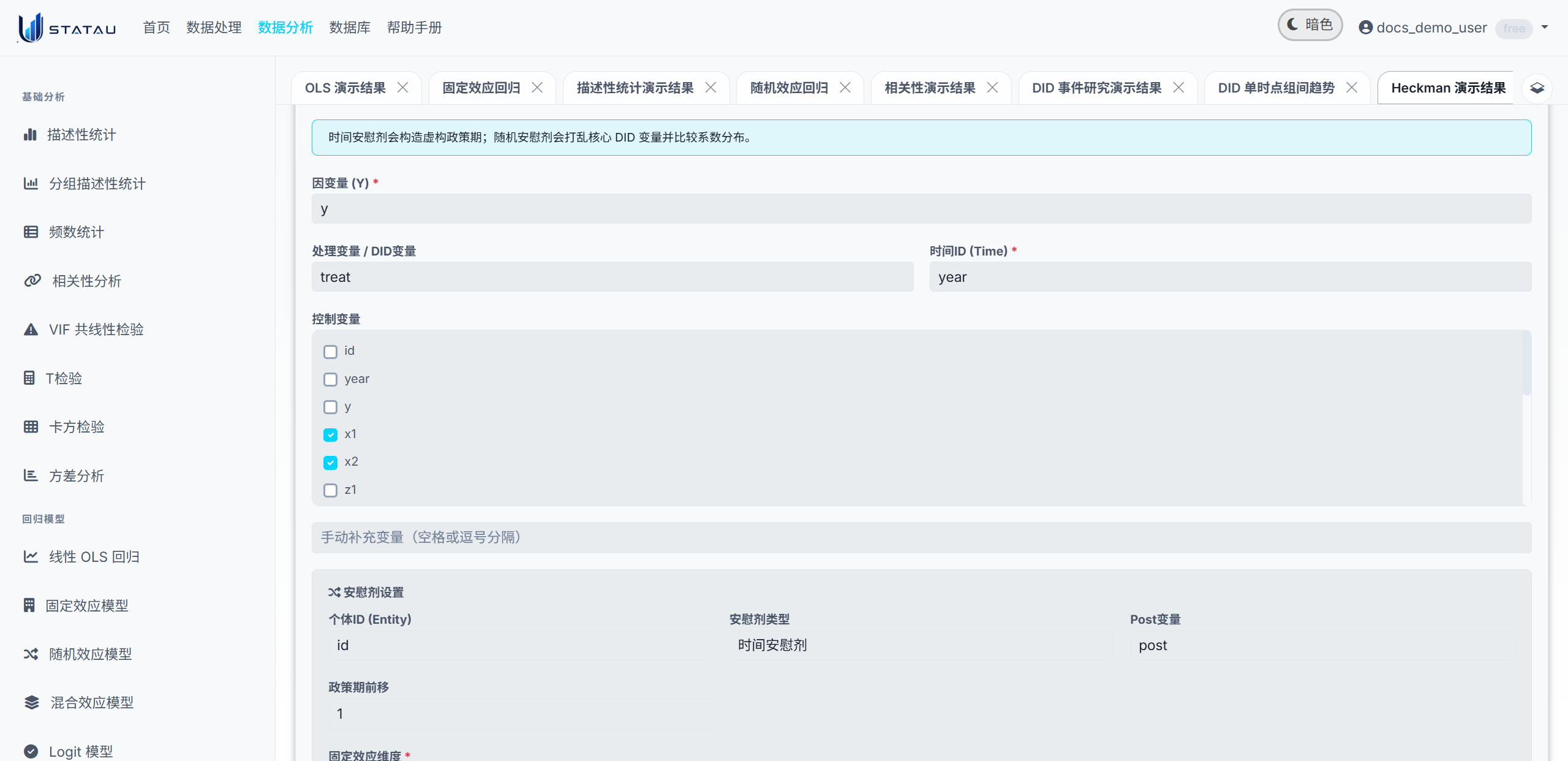Close the 描述性统计演示结果 tab
The width and height of the screenshot is (1568, 761).
click(710, 88)
